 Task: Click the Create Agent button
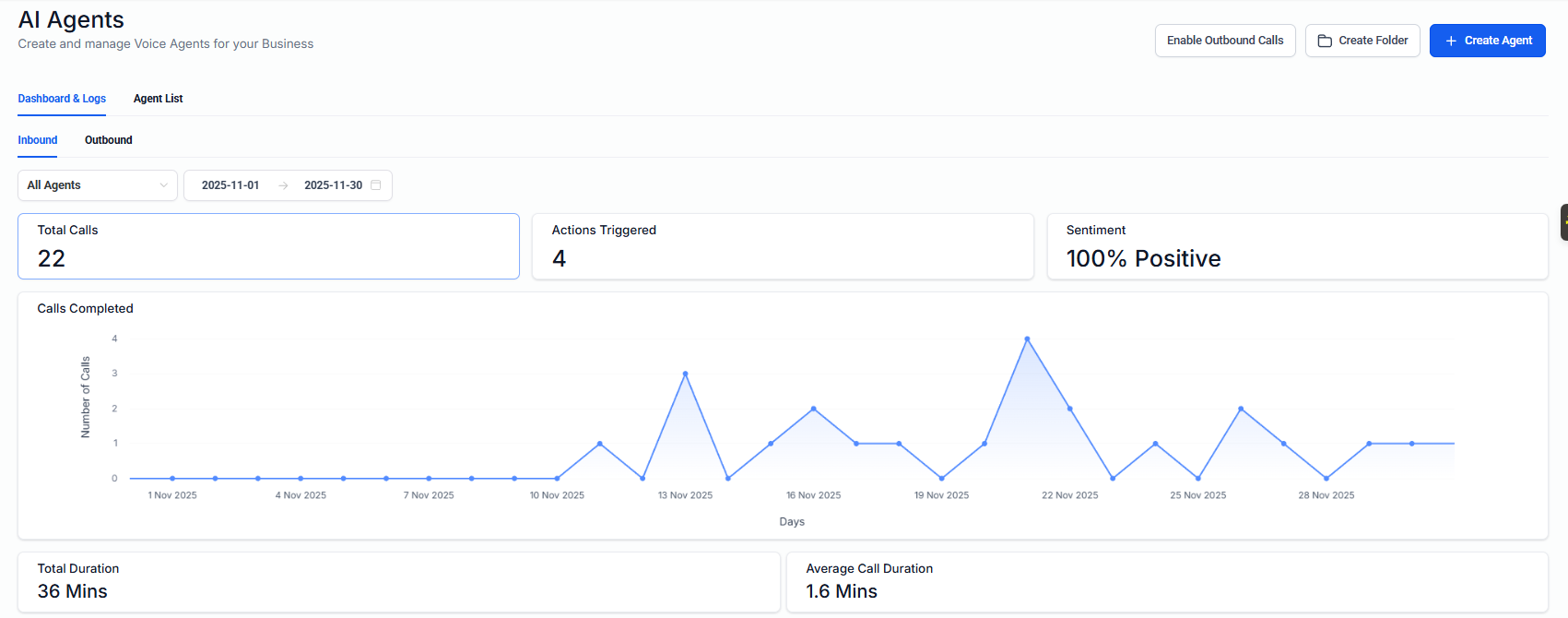[1487, 41]
